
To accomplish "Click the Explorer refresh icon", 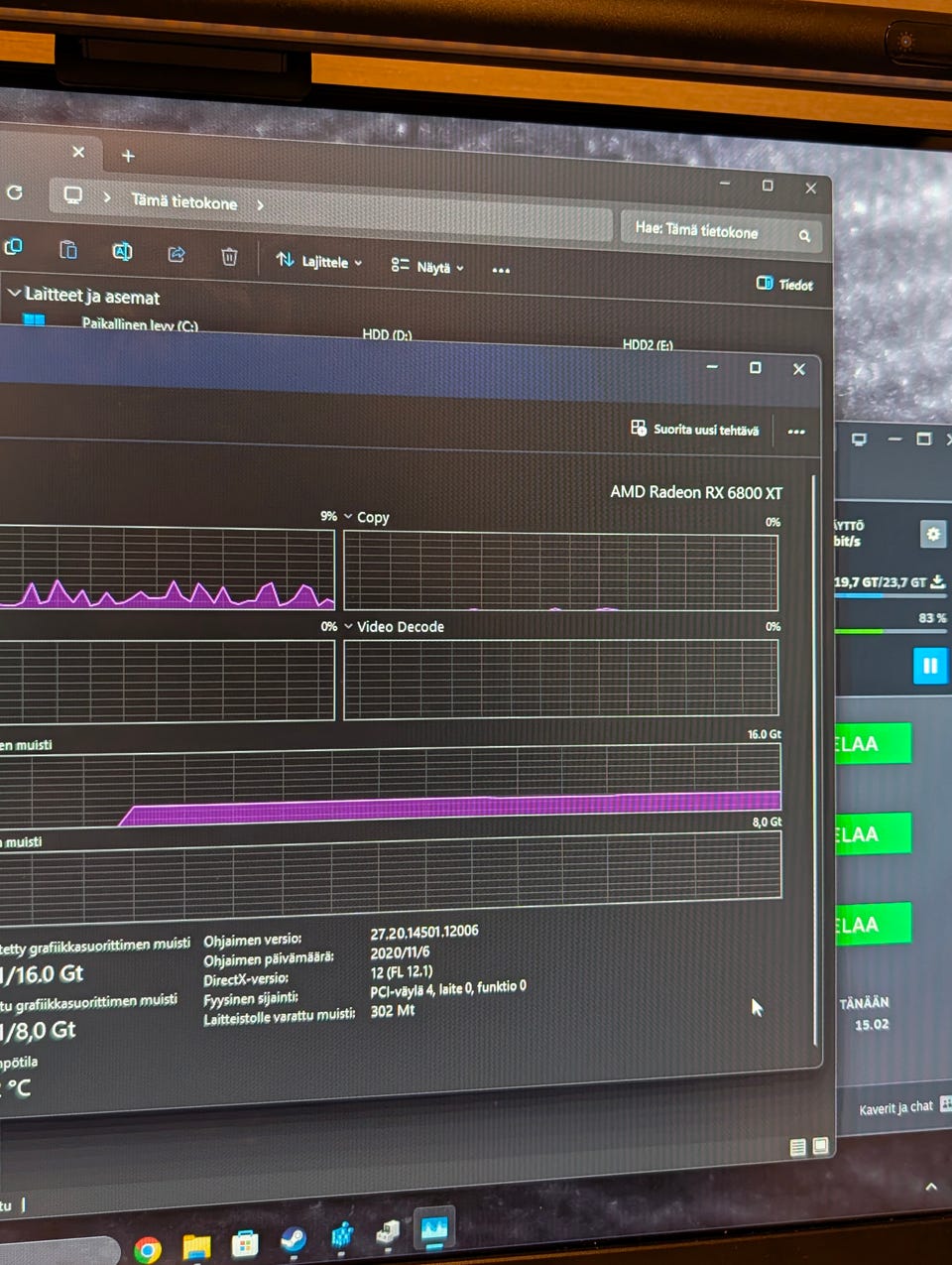I will tap(15, 192).
